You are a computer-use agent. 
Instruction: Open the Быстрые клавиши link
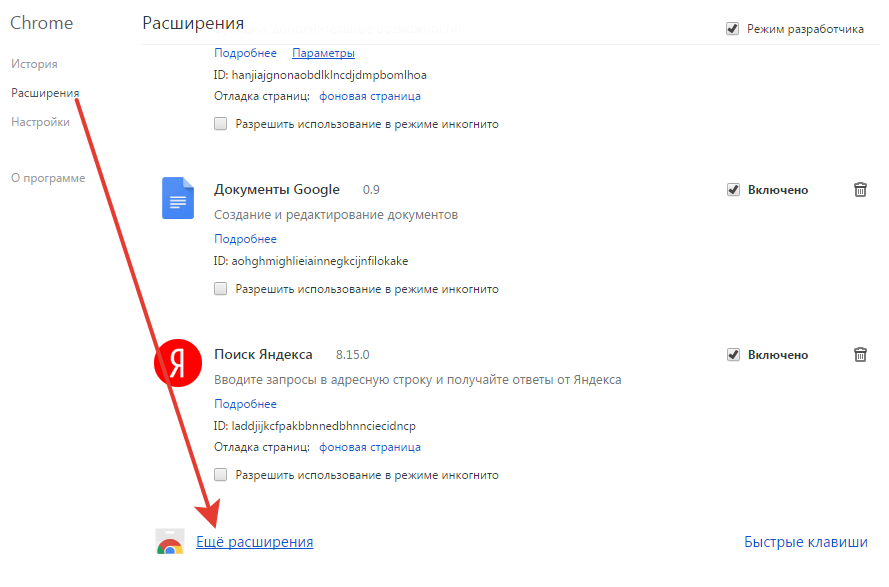click(x=806, y=542)
